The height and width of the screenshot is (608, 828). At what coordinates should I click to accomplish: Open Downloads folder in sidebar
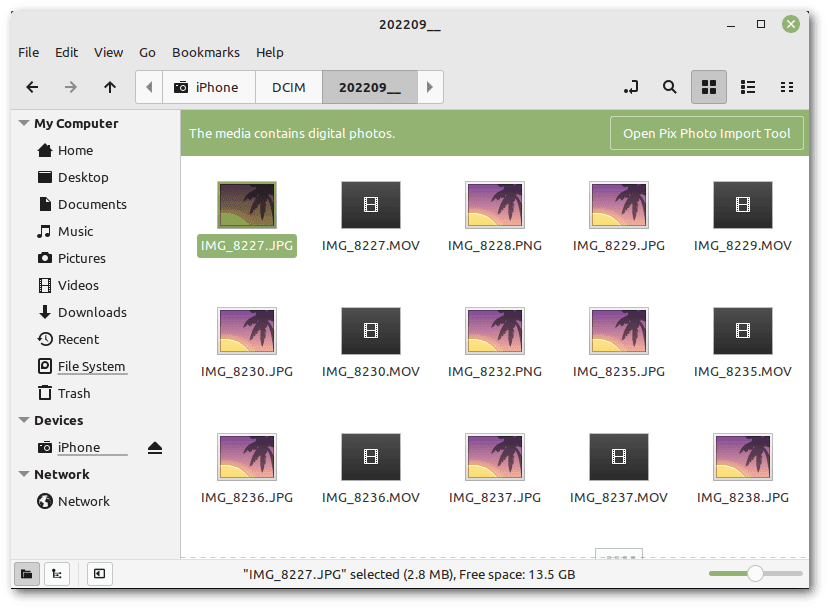[91, 312]
